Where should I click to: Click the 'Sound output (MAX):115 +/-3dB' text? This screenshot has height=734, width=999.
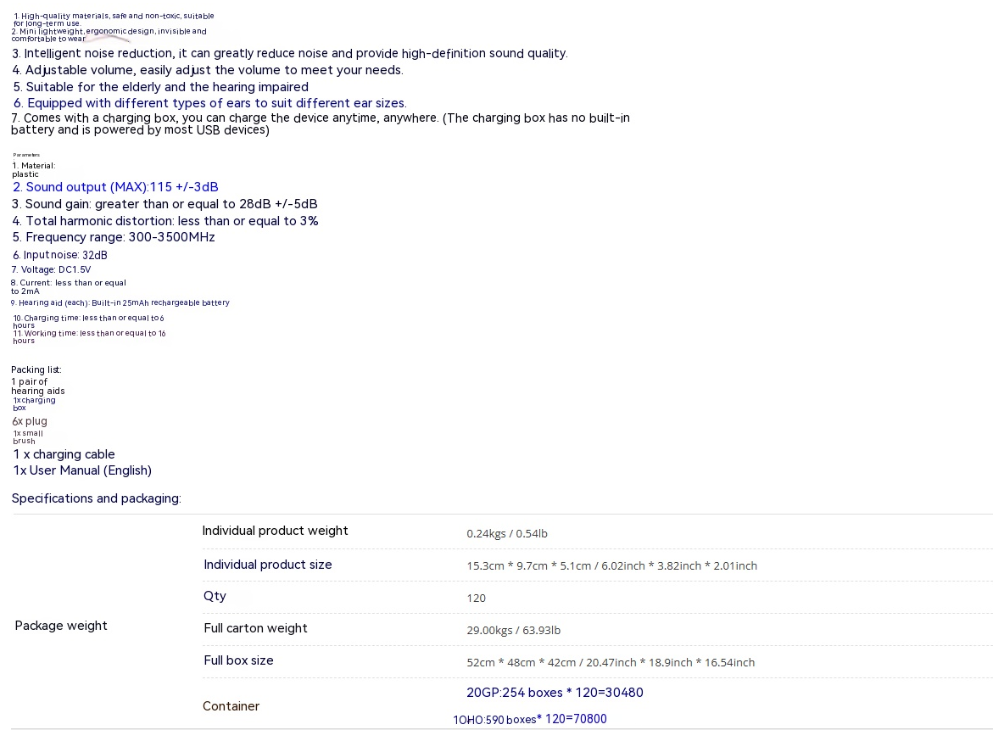point(115,187)
